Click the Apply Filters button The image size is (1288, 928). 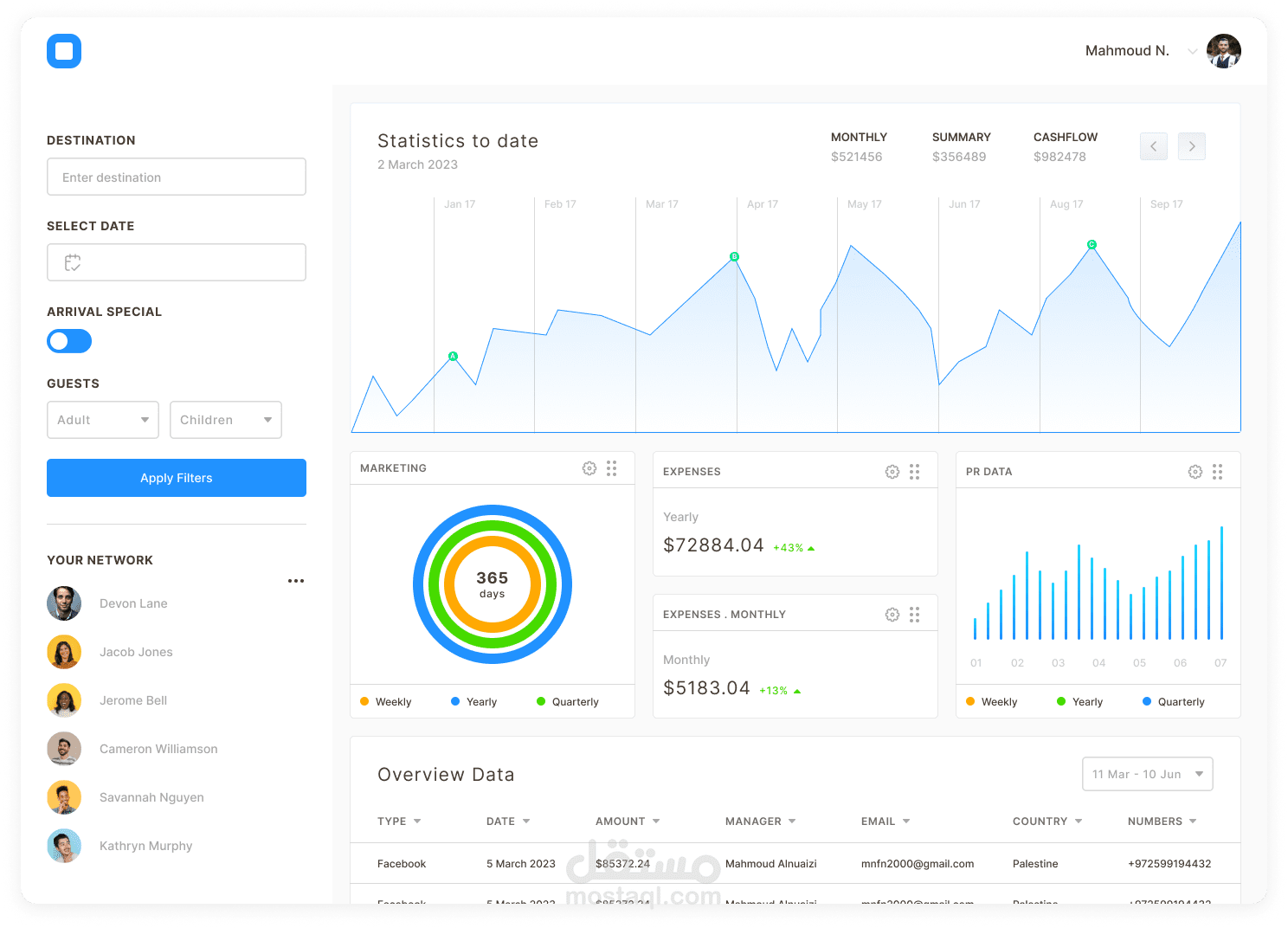tap(177, 478)
